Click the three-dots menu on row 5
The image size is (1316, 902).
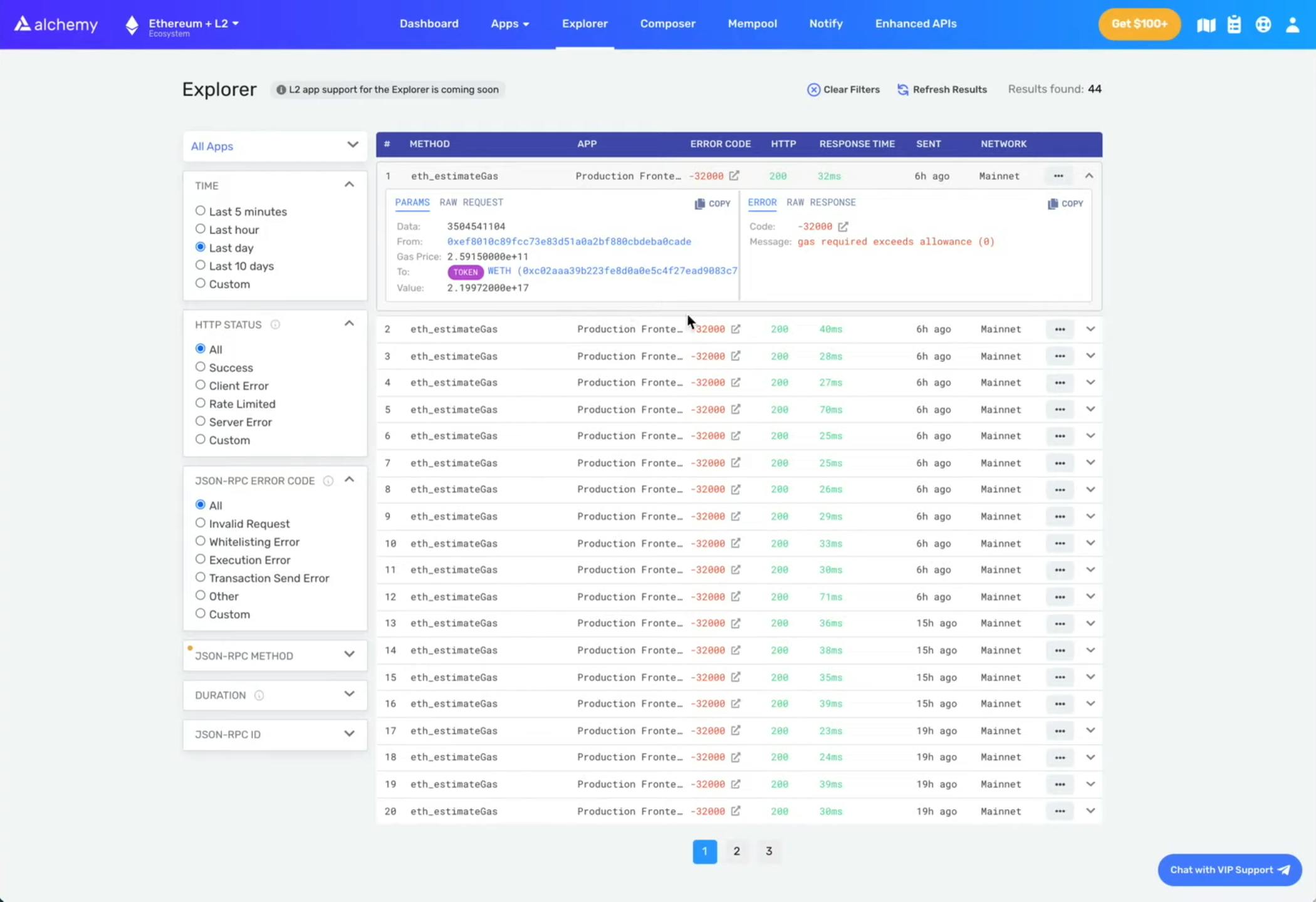[1060, 410]
